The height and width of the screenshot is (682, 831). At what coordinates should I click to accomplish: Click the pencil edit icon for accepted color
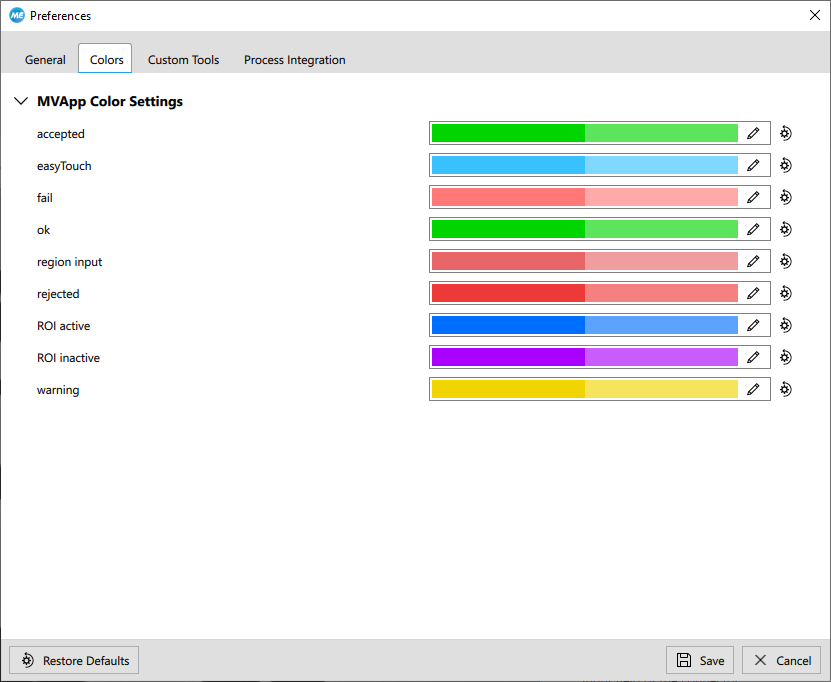pyautogui.click(x=753, y=133)
